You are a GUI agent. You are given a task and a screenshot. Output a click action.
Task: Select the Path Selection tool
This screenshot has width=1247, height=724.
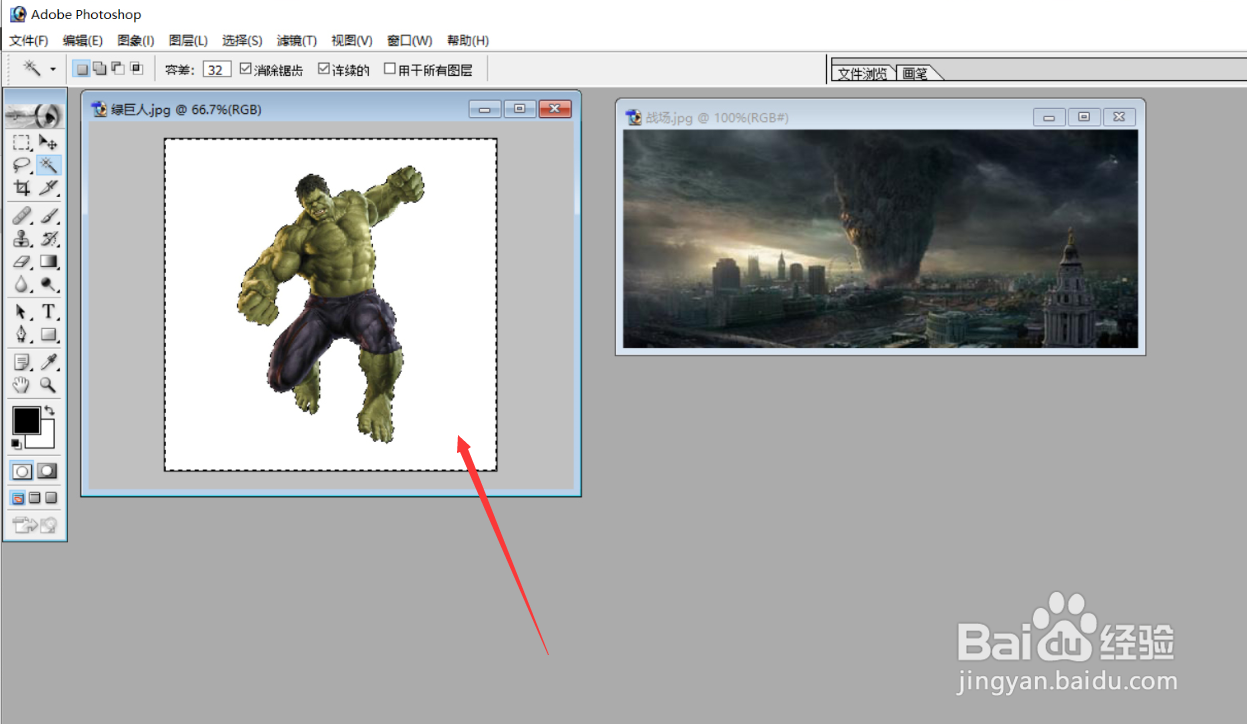(22, 312)
